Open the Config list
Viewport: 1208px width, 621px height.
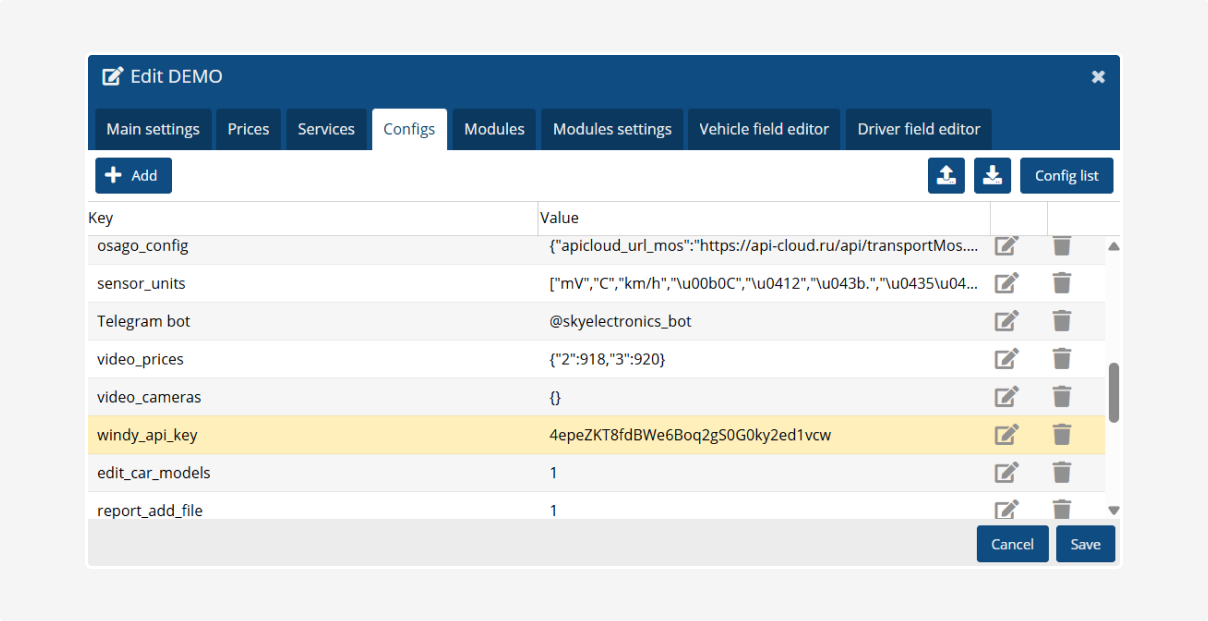pos(1066,175)
